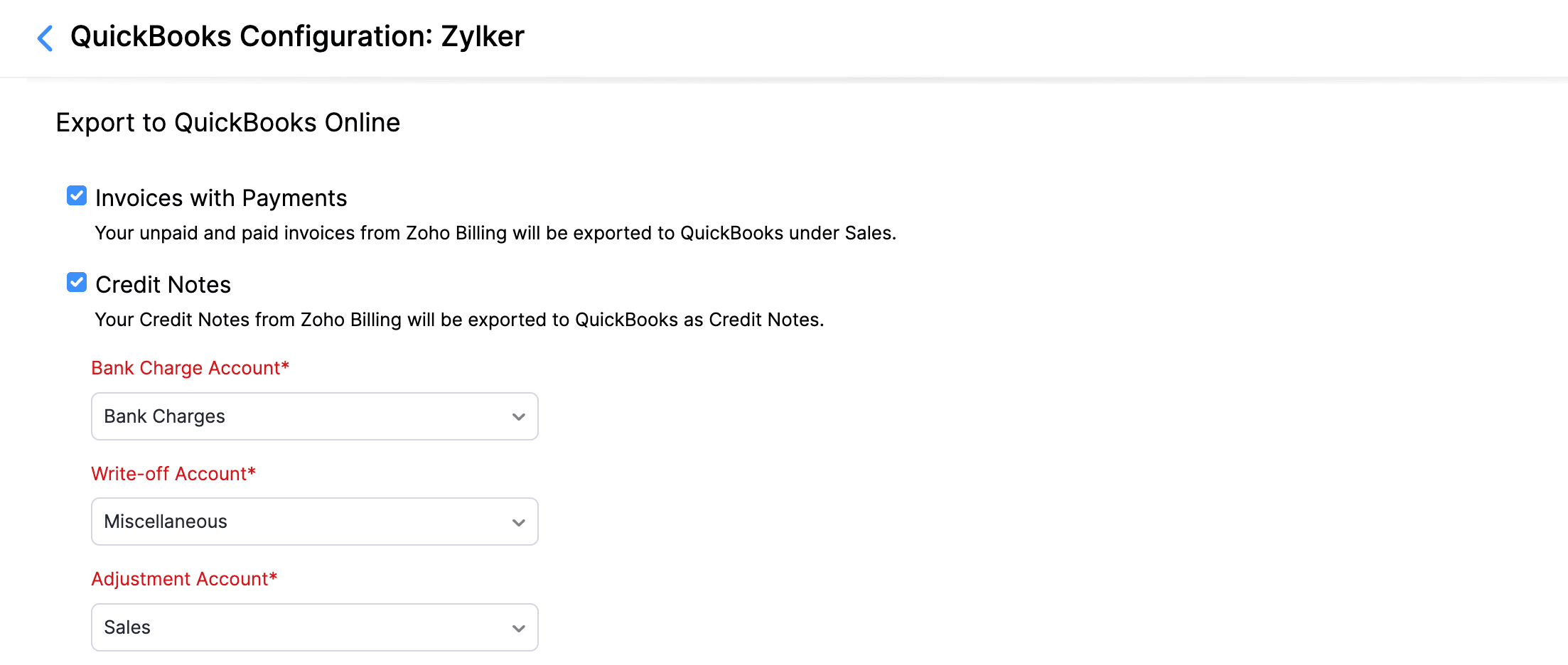
Task: Click the Bank Charge Account required label
Action: click(190, 367)
